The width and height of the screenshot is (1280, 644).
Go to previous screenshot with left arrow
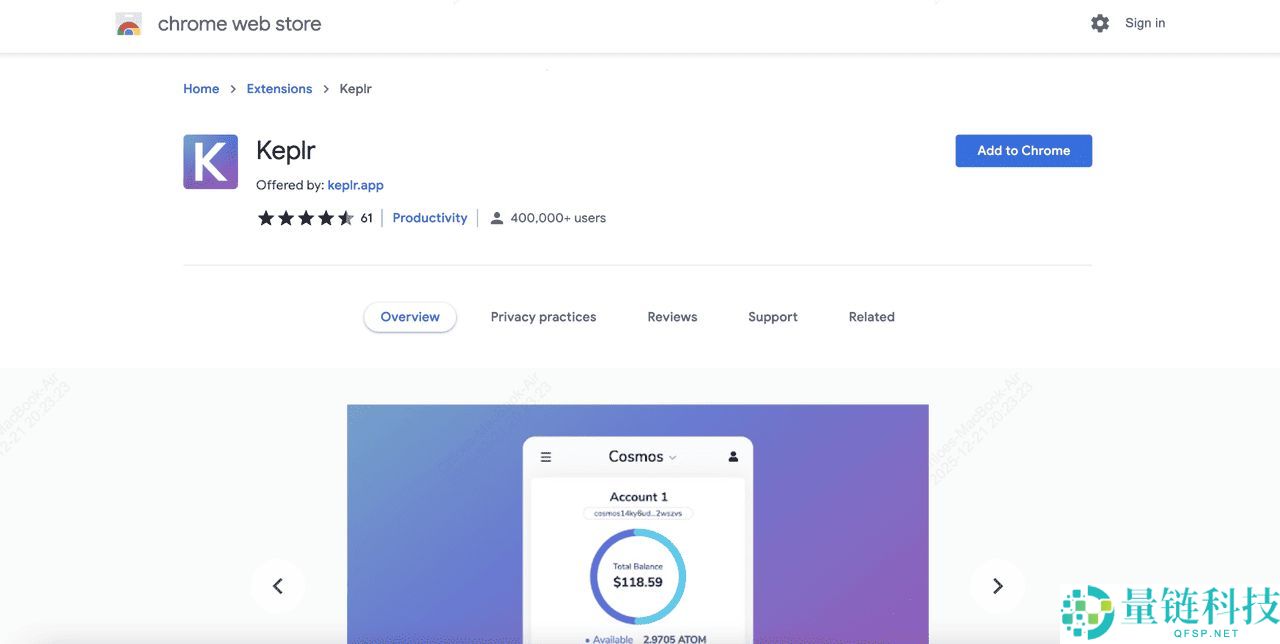(x=278, y=586)
